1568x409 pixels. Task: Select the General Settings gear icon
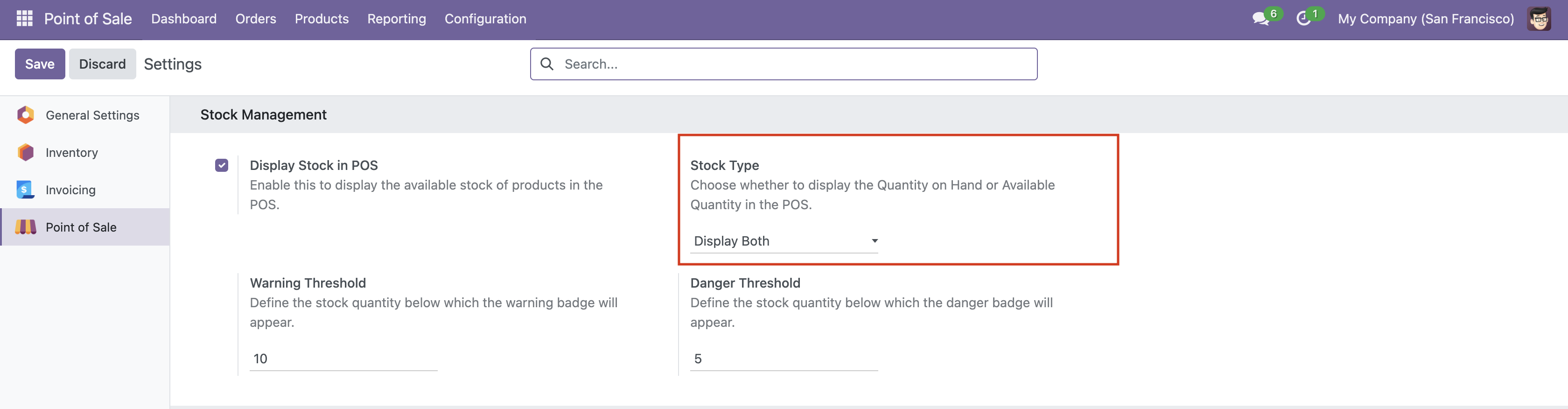coord(26,115)
